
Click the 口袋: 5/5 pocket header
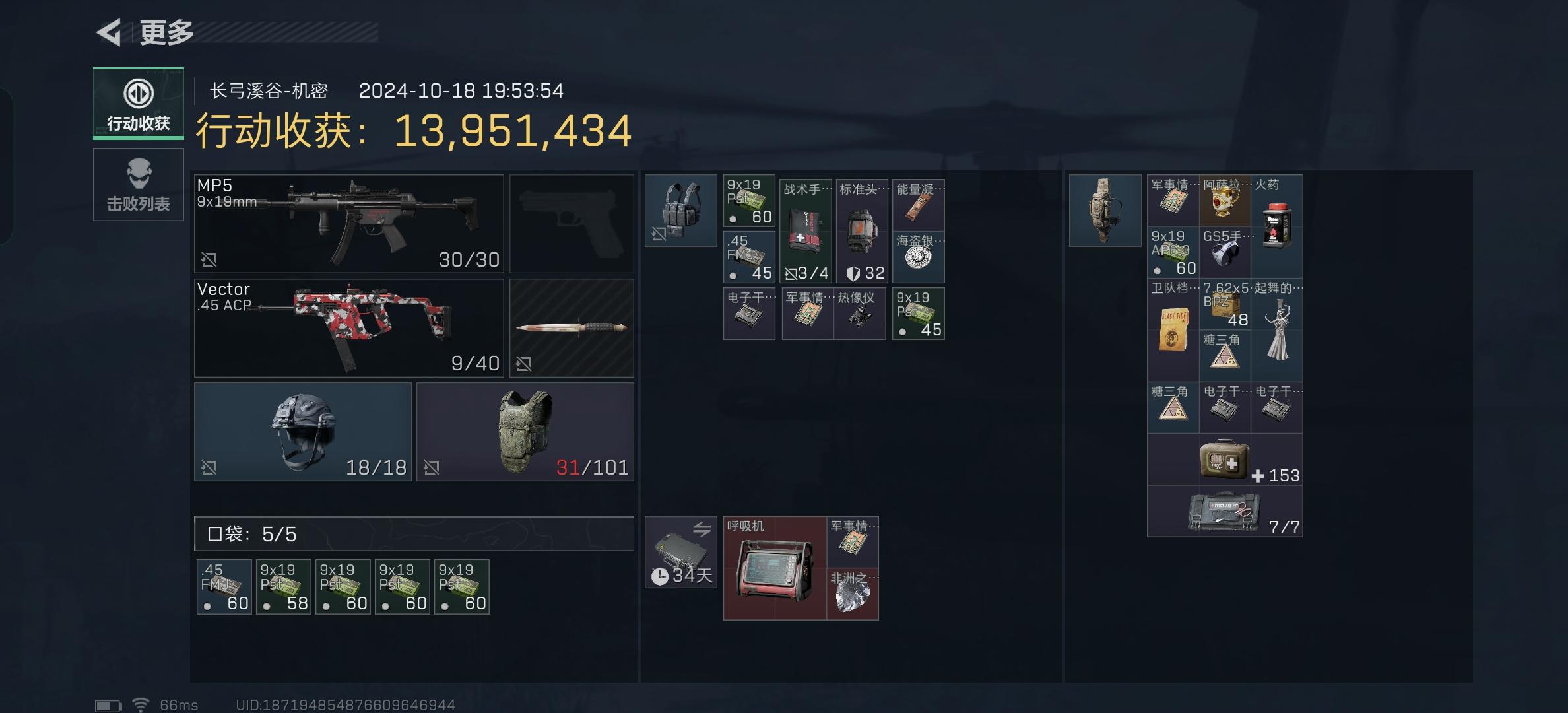pos(414,533)
